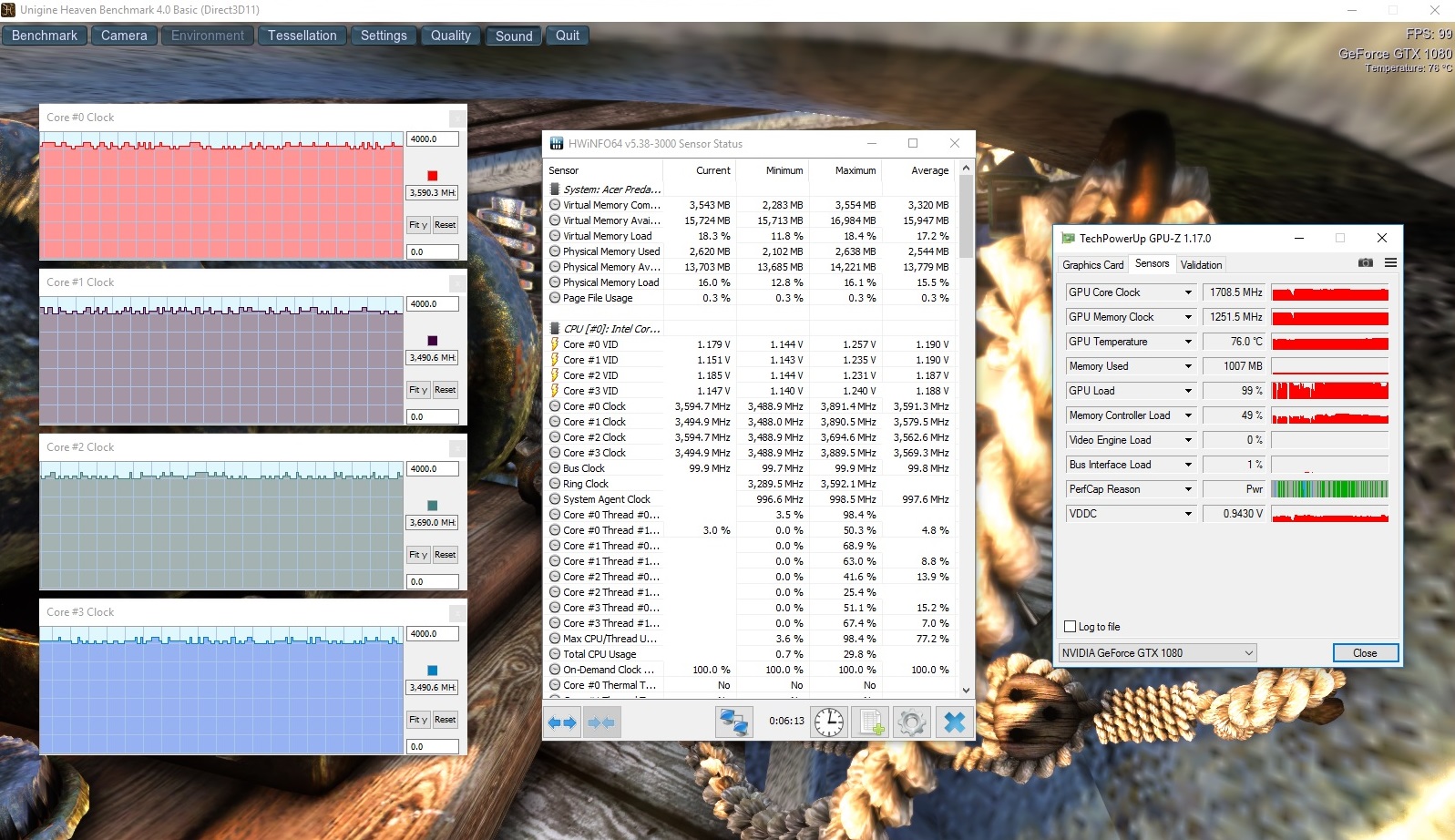The height and width of the screenshot is (840, 1455).
Task: Click Fit y on Core #0 Clock graph
Action: (418, 225)
